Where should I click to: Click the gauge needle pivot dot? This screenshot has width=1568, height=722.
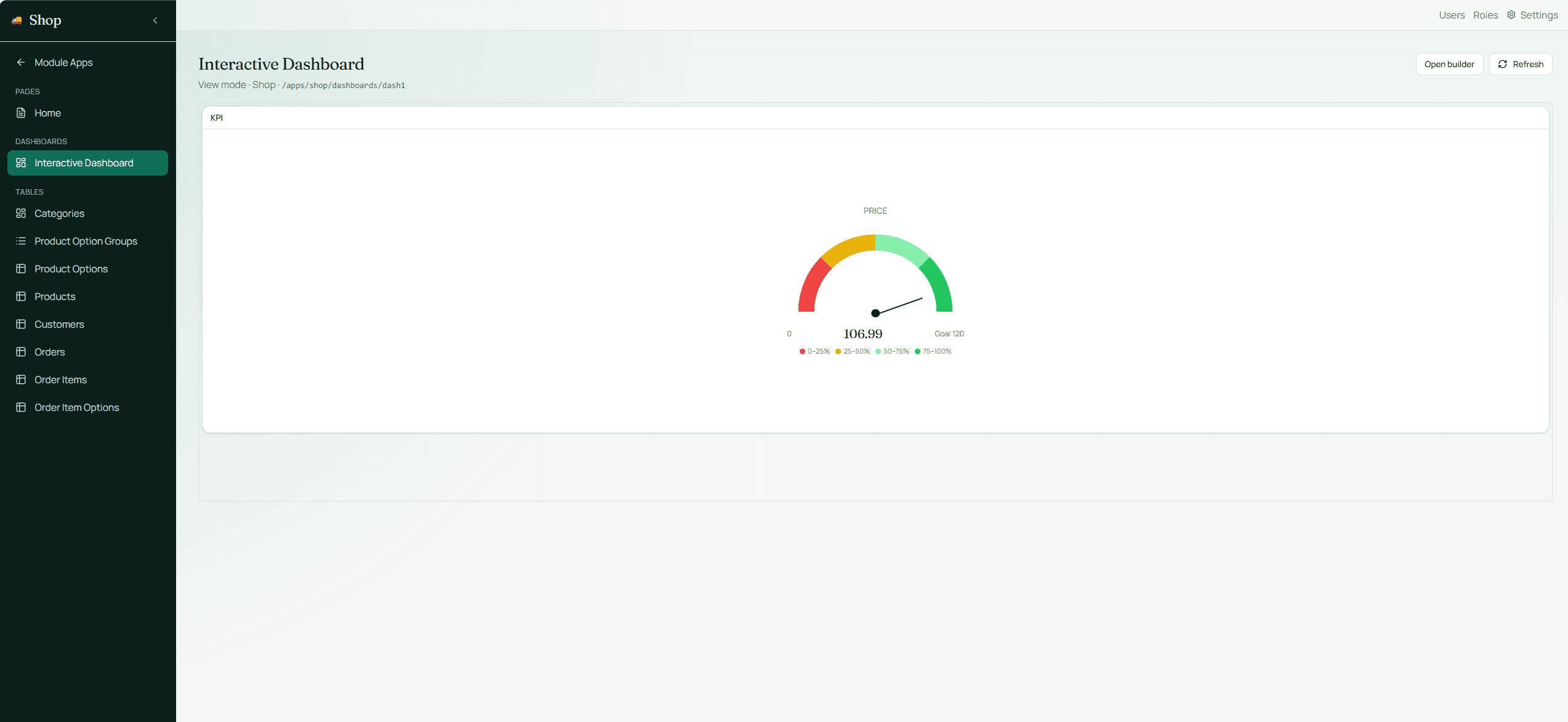[875, 313]
